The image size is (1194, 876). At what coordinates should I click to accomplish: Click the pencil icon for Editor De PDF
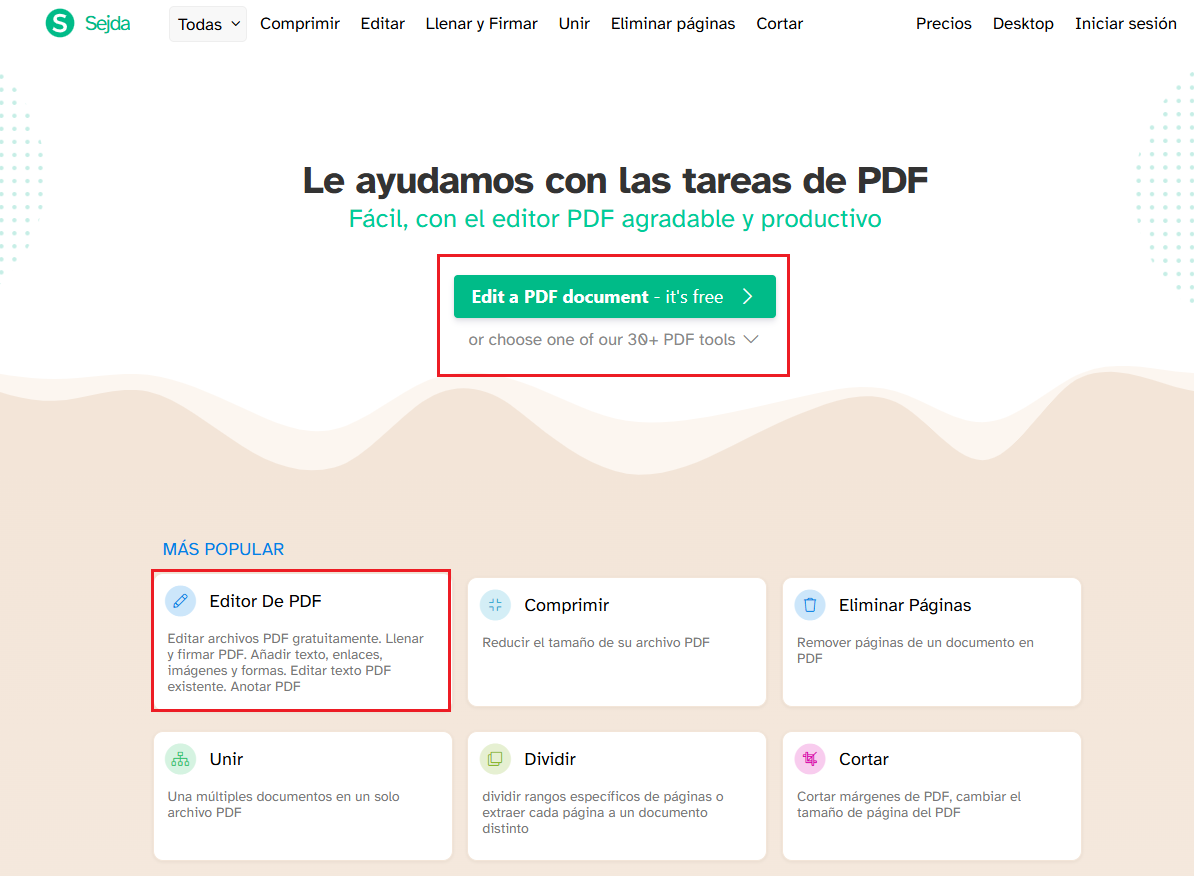(x=180, y=601)
